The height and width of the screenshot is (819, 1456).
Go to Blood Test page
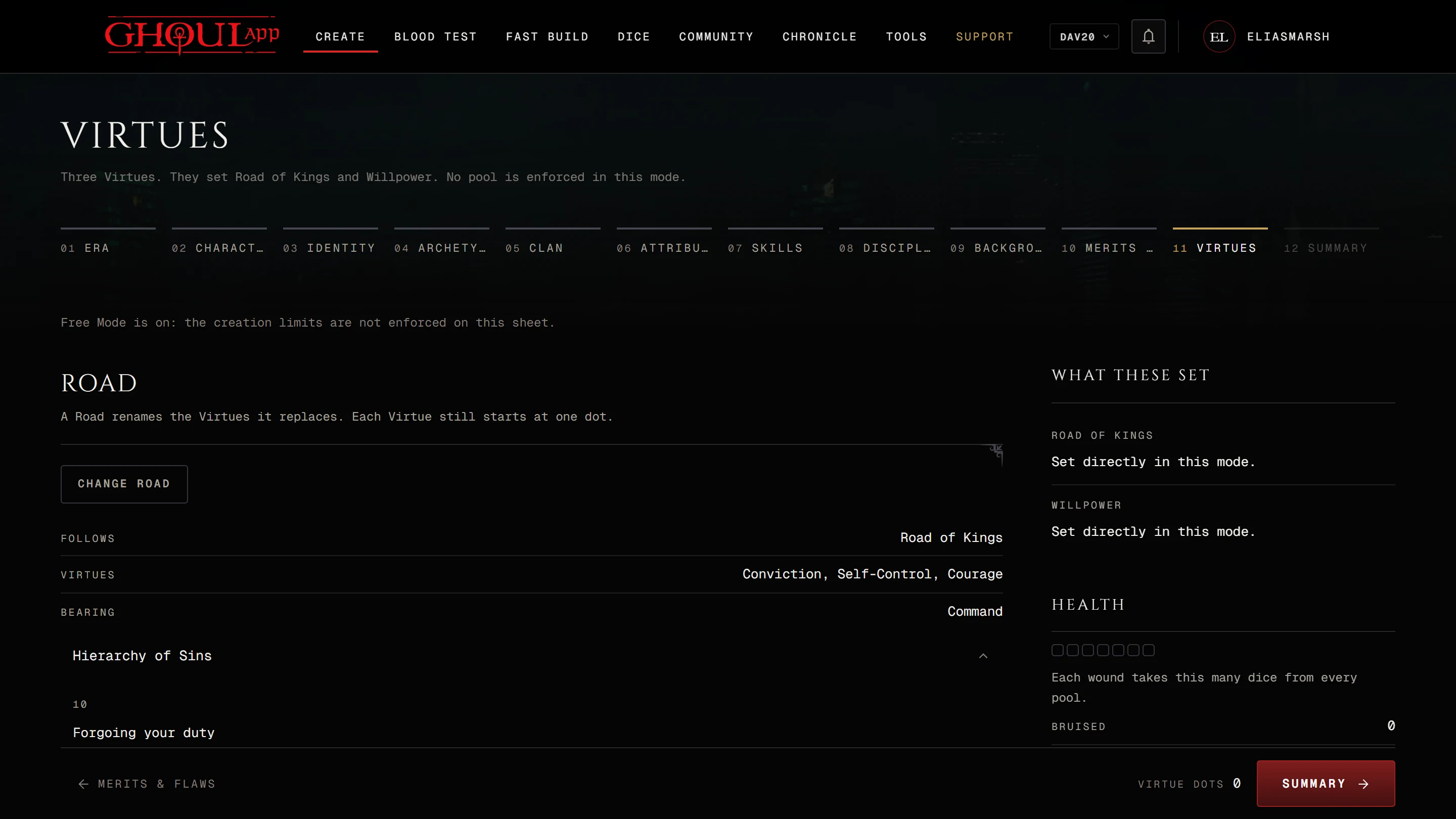(x=435, y=37)
